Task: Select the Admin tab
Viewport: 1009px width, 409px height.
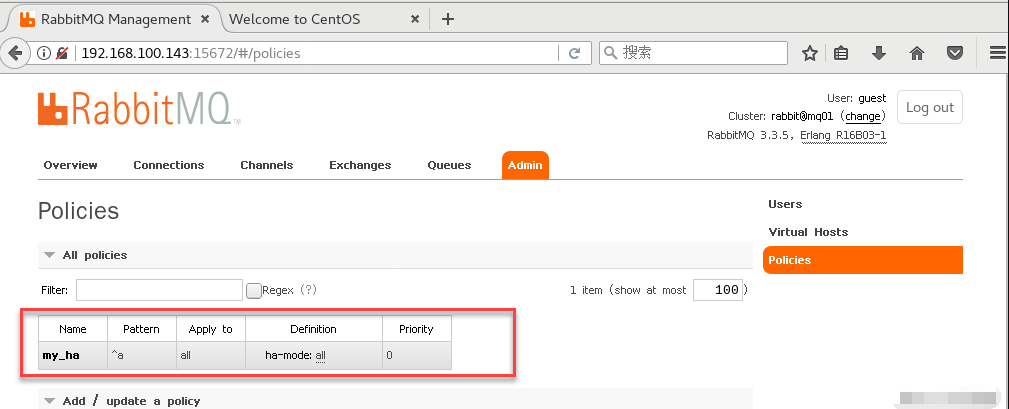Action: pos(525,165)
